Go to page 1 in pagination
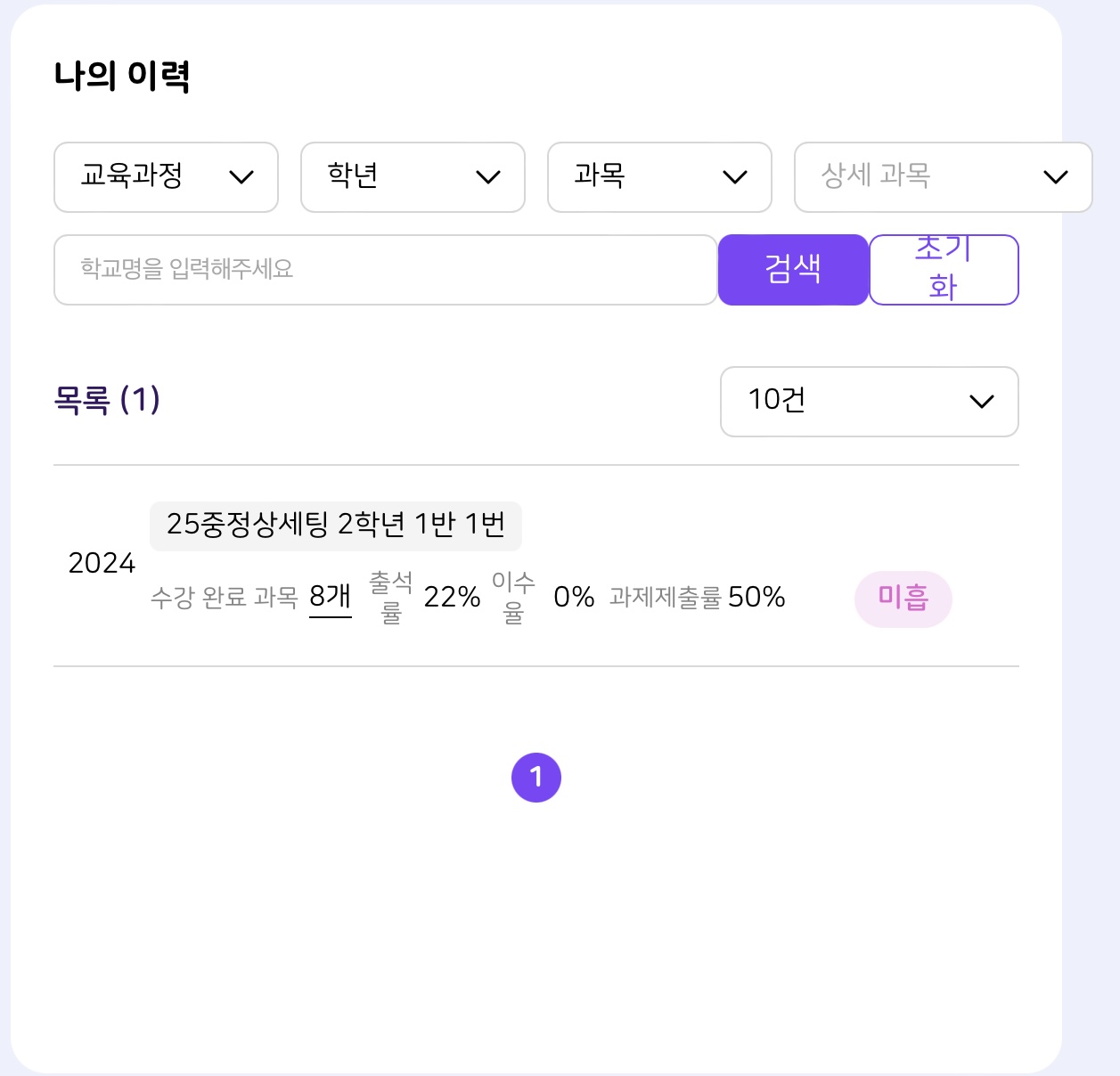The width and height of the screenshot is (1120, 1076). [536, 778]
